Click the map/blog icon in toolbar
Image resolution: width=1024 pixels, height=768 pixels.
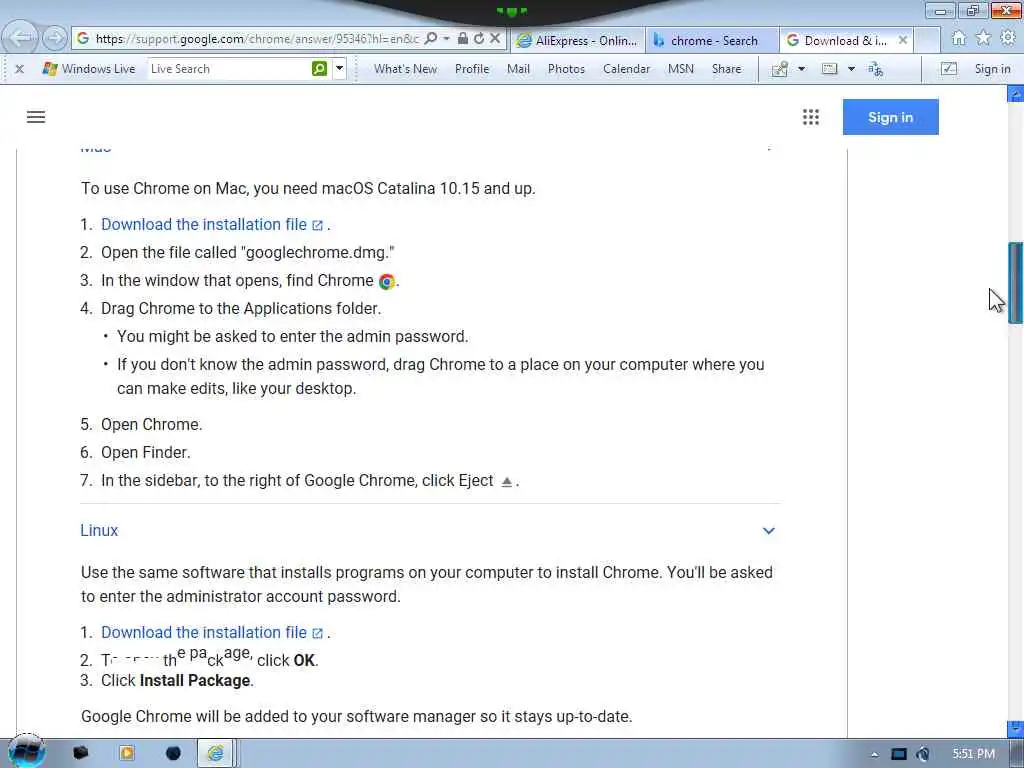click(780, 69)
